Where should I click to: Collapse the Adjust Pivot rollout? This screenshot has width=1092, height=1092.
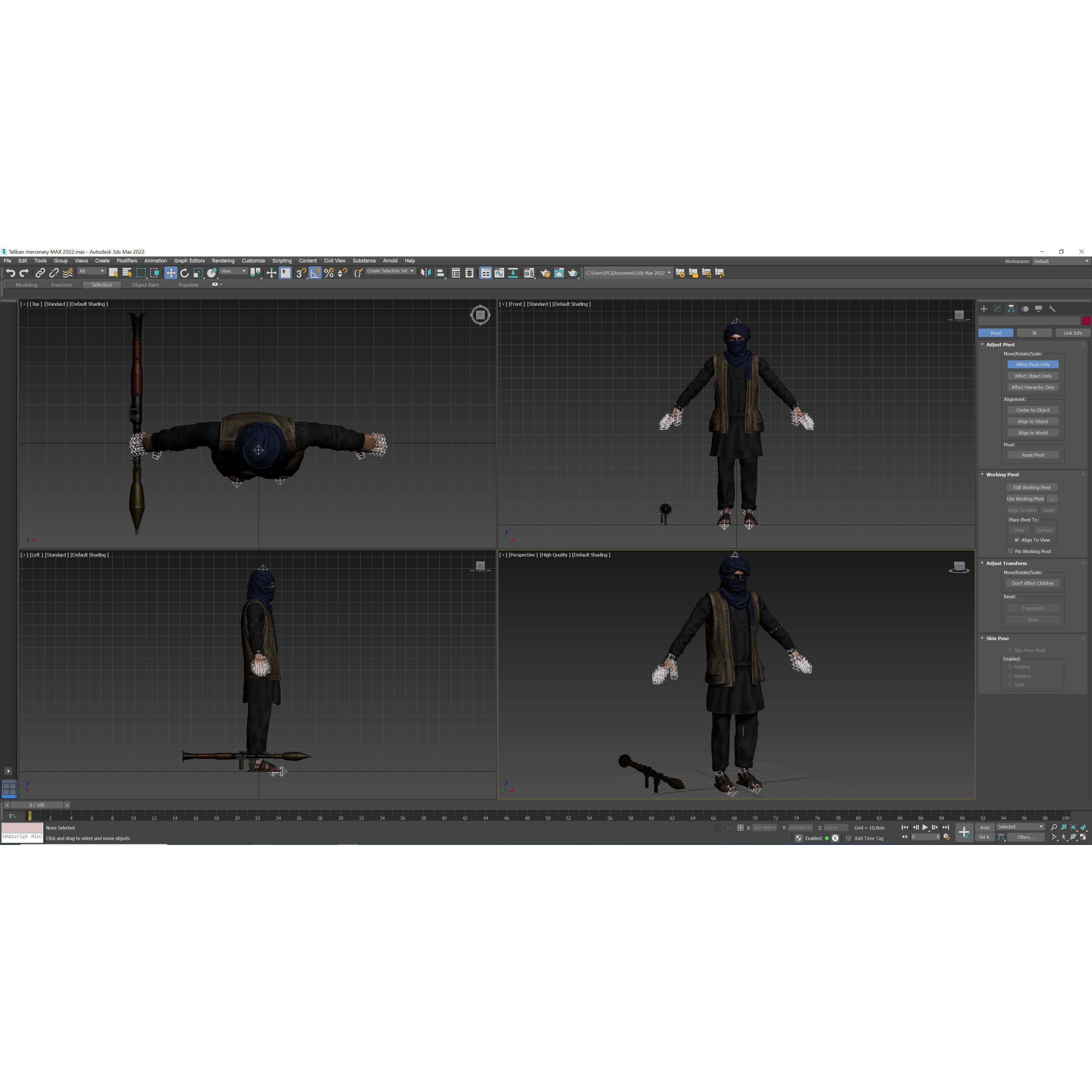(982, 344)
